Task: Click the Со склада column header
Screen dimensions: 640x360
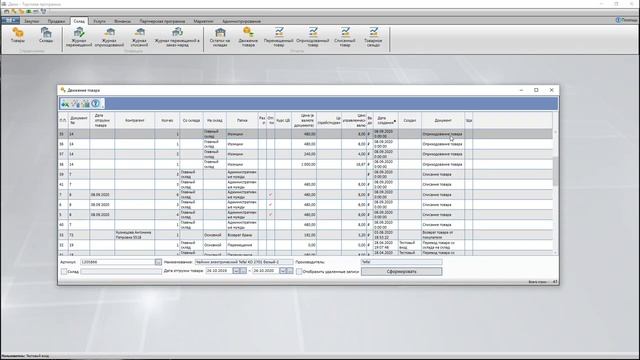Action: [191, 120]
